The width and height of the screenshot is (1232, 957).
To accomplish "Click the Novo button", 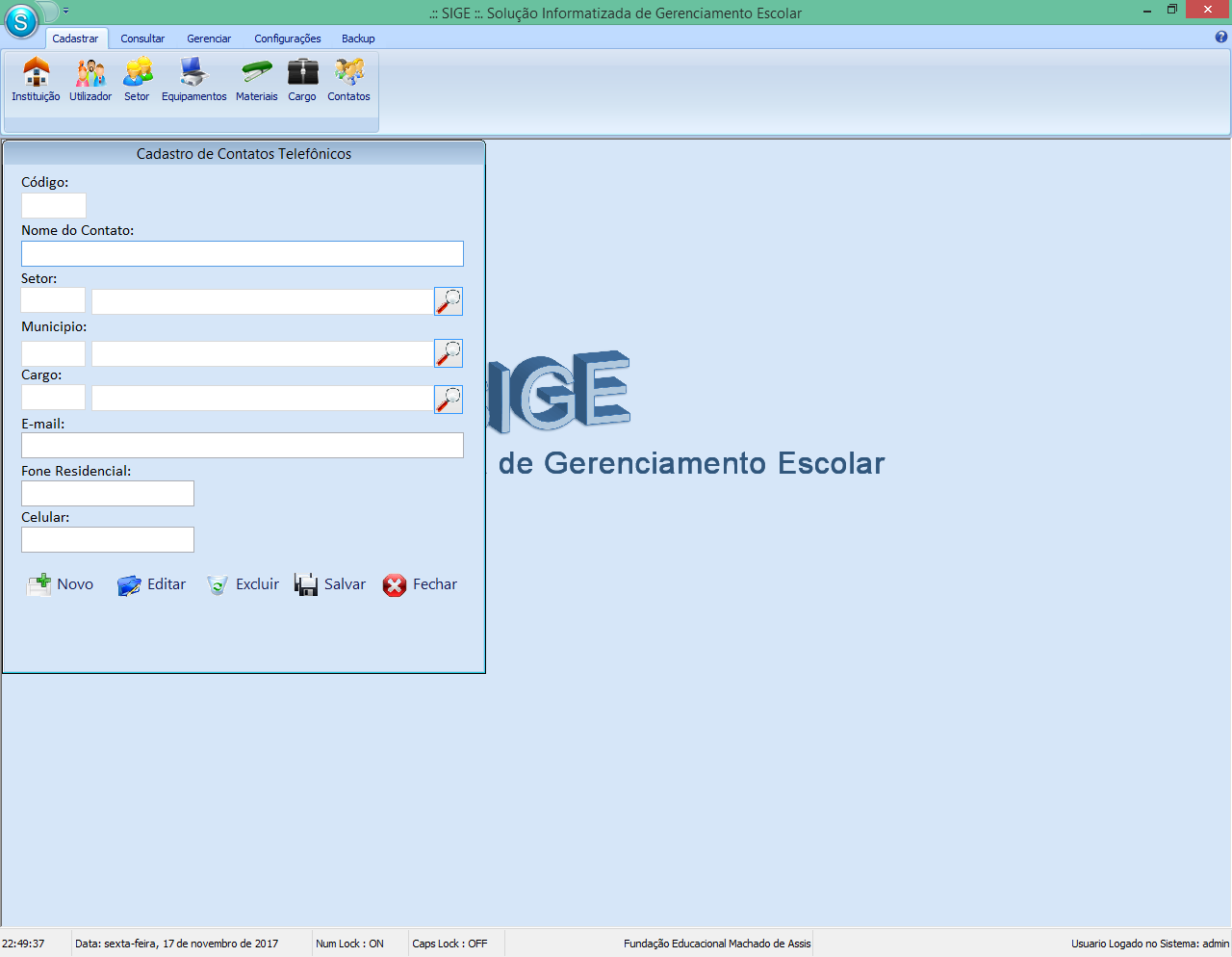I will click(60, 583).
